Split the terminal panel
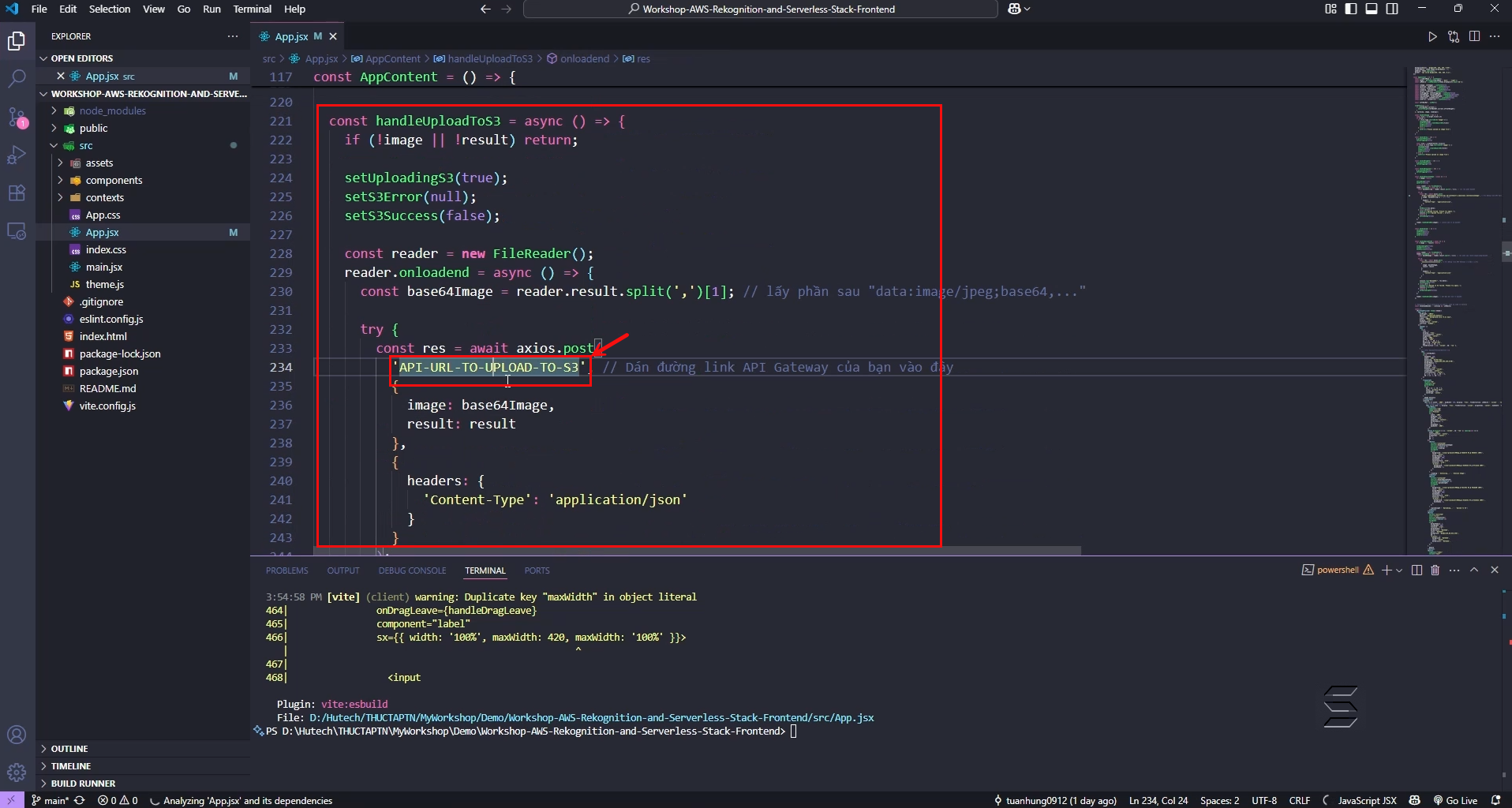 (1417, 570)
